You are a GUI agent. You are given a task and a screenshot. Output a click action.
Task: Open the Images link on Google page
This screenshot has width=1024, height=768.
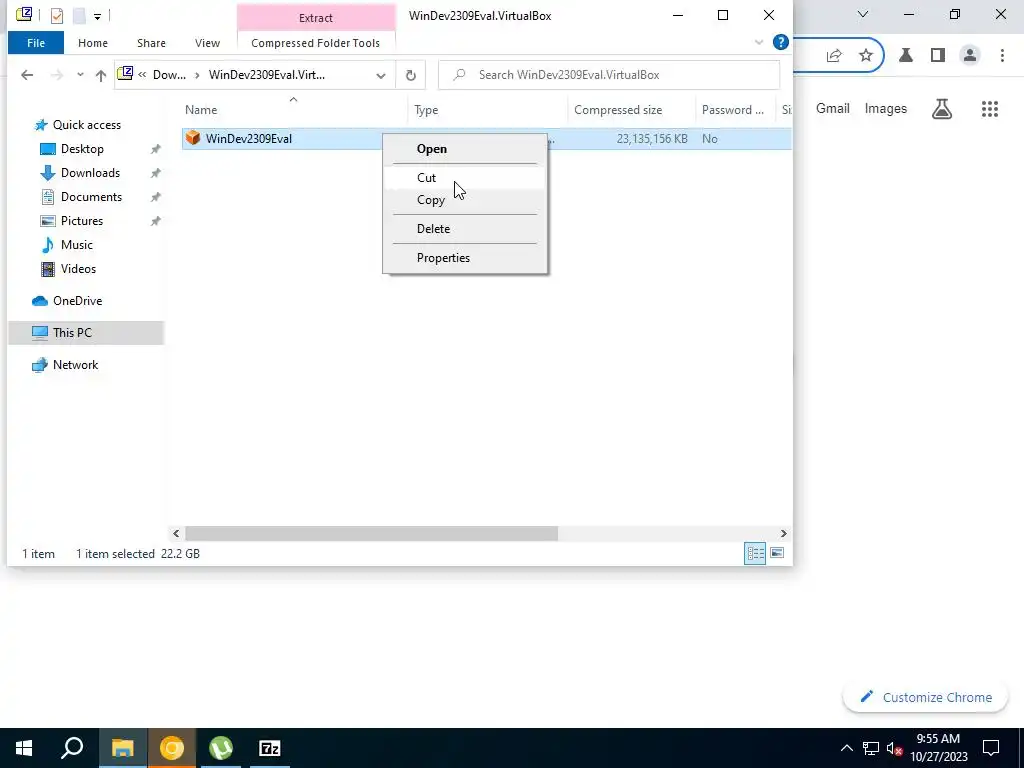click(886, 108)
